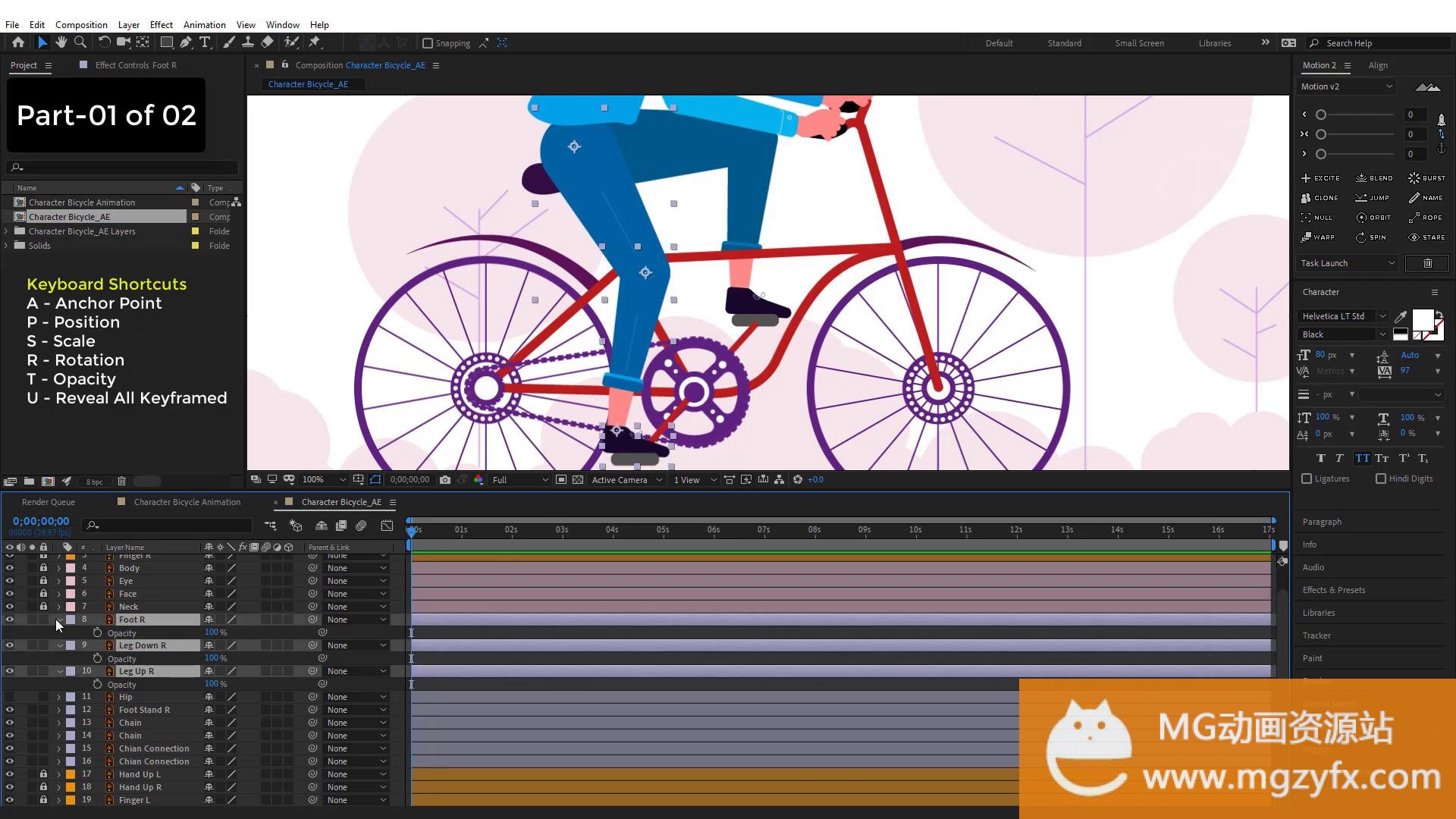This screenshot has width=1456, height=819.
Task: Unlock the Hand Up L layer
Action: tap(43, 774)
